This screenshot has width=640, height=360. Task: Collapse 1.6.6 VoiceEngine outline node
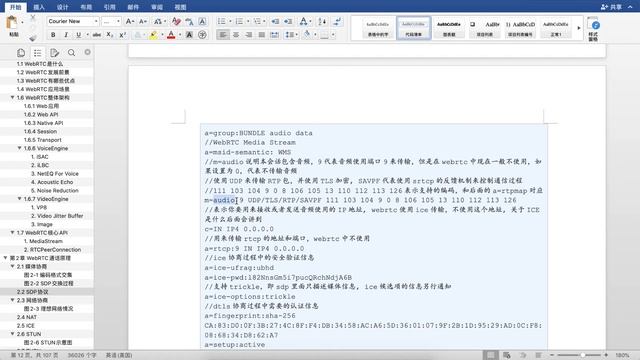20,148
